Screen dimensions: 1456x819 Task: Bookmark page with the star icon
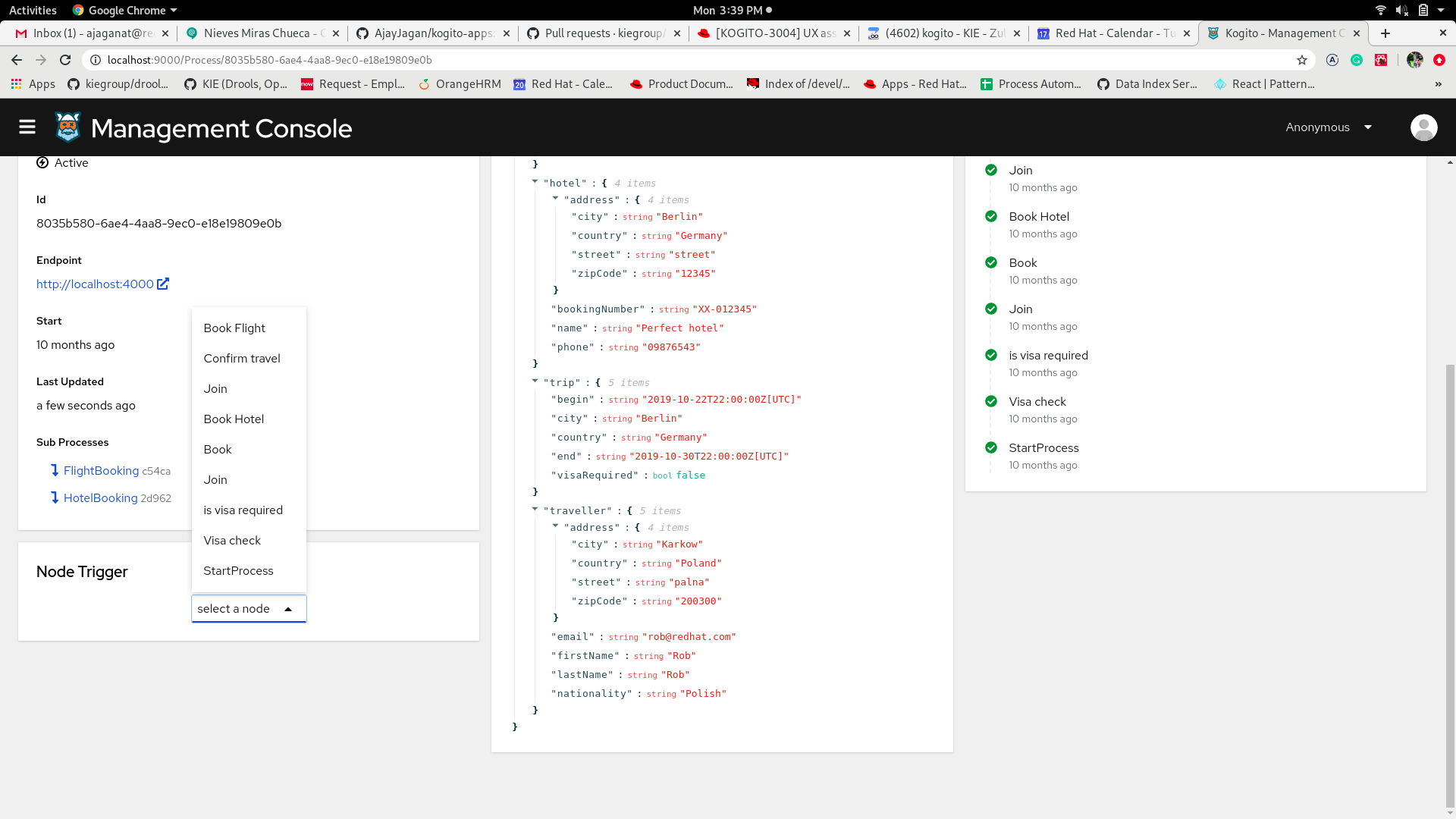point(1302,60)
